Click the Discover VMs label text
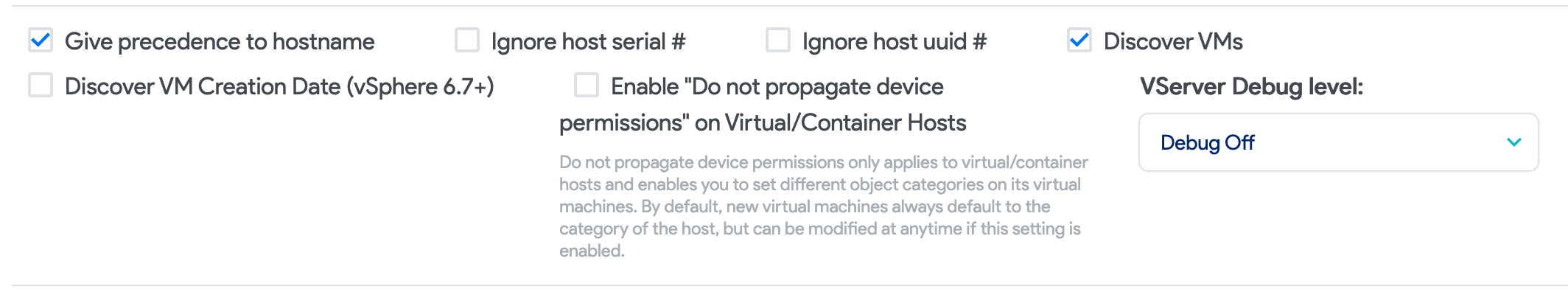The image size is (1568, 292). [x=1173, y=42]
